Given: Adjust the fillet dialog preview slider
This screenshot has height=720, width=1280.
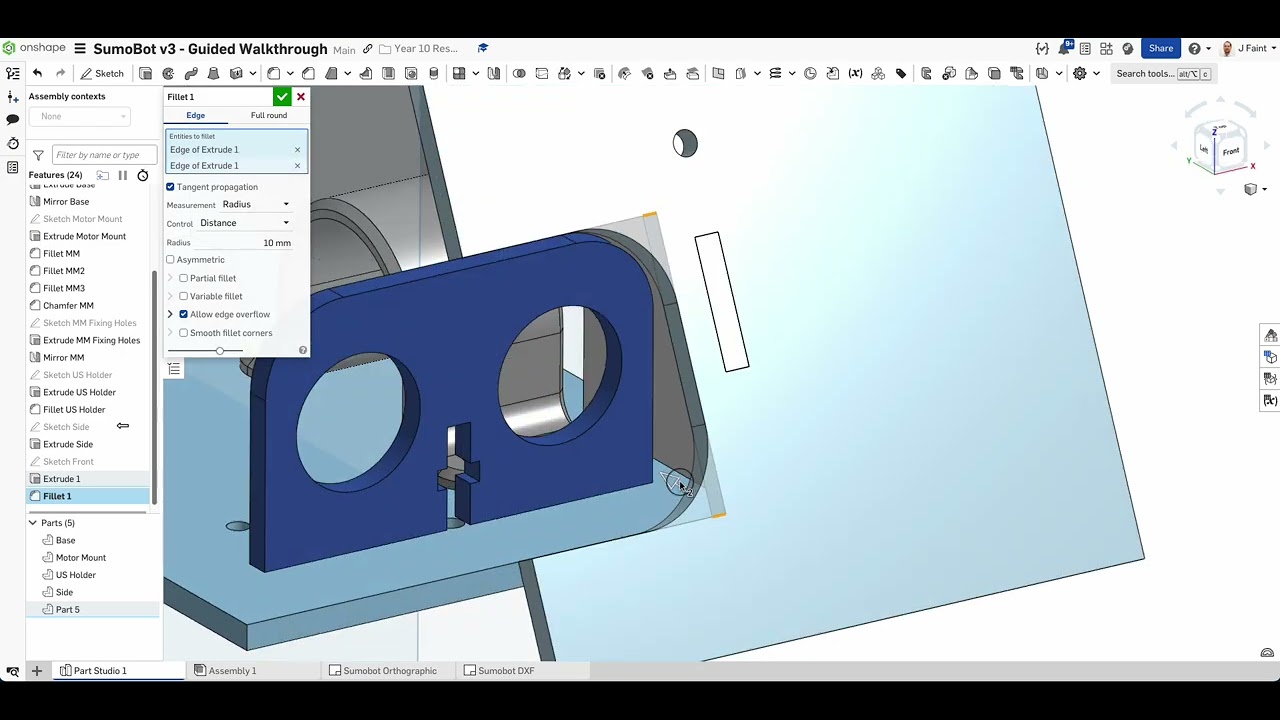Looking at the screenshot, I should tap(220, 351).
